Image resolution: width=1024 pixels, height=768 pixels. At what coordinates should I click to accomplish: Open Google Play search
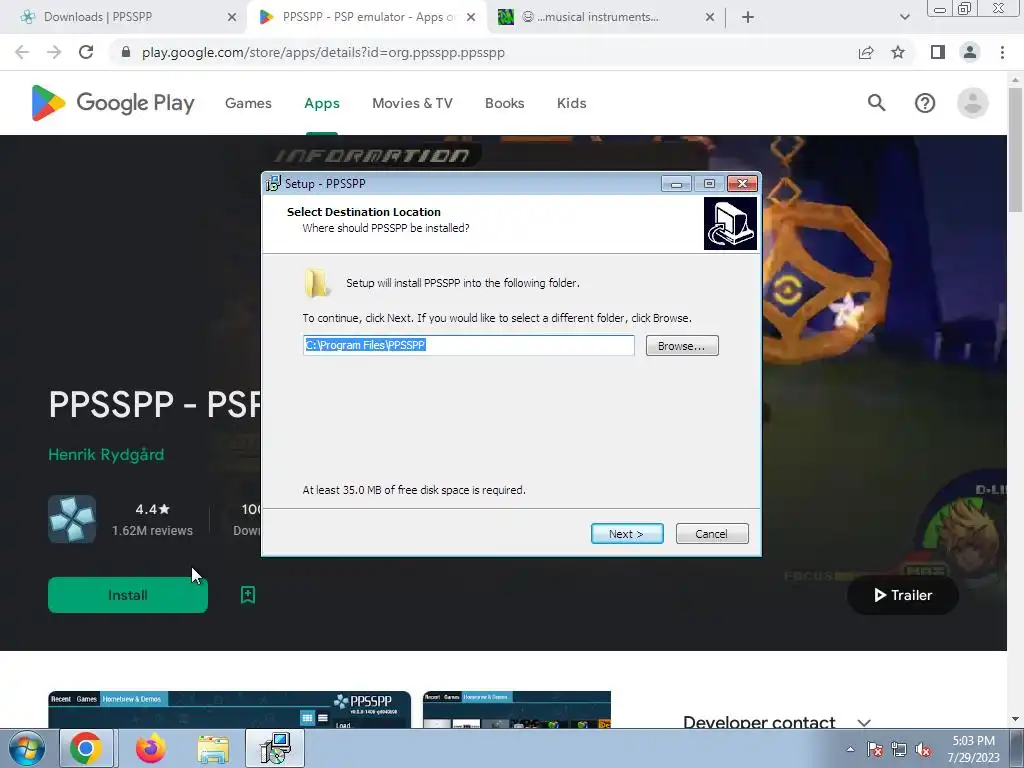876,103
